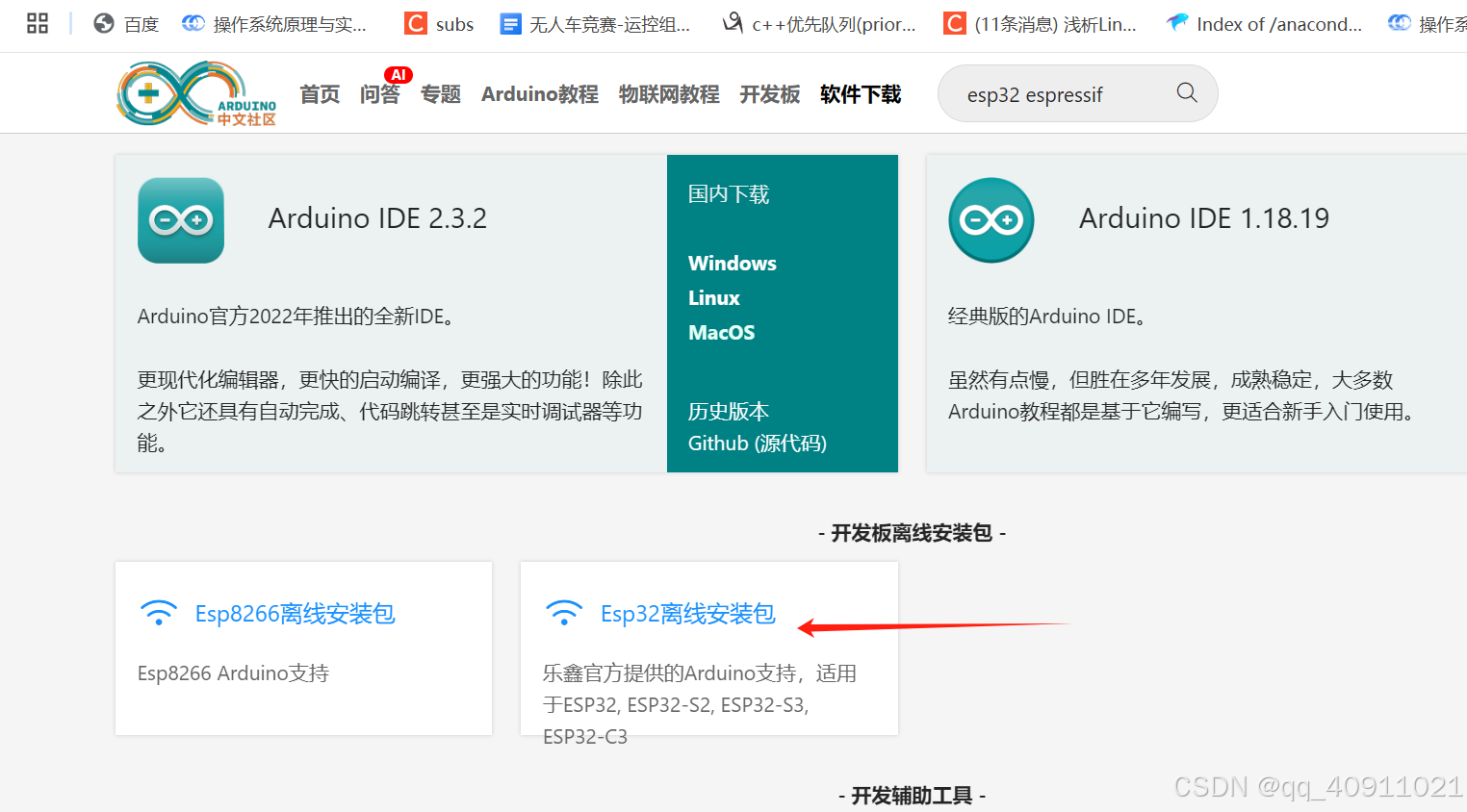
Task: Open the 历史版本 link
Action: [x=728, y=411]
